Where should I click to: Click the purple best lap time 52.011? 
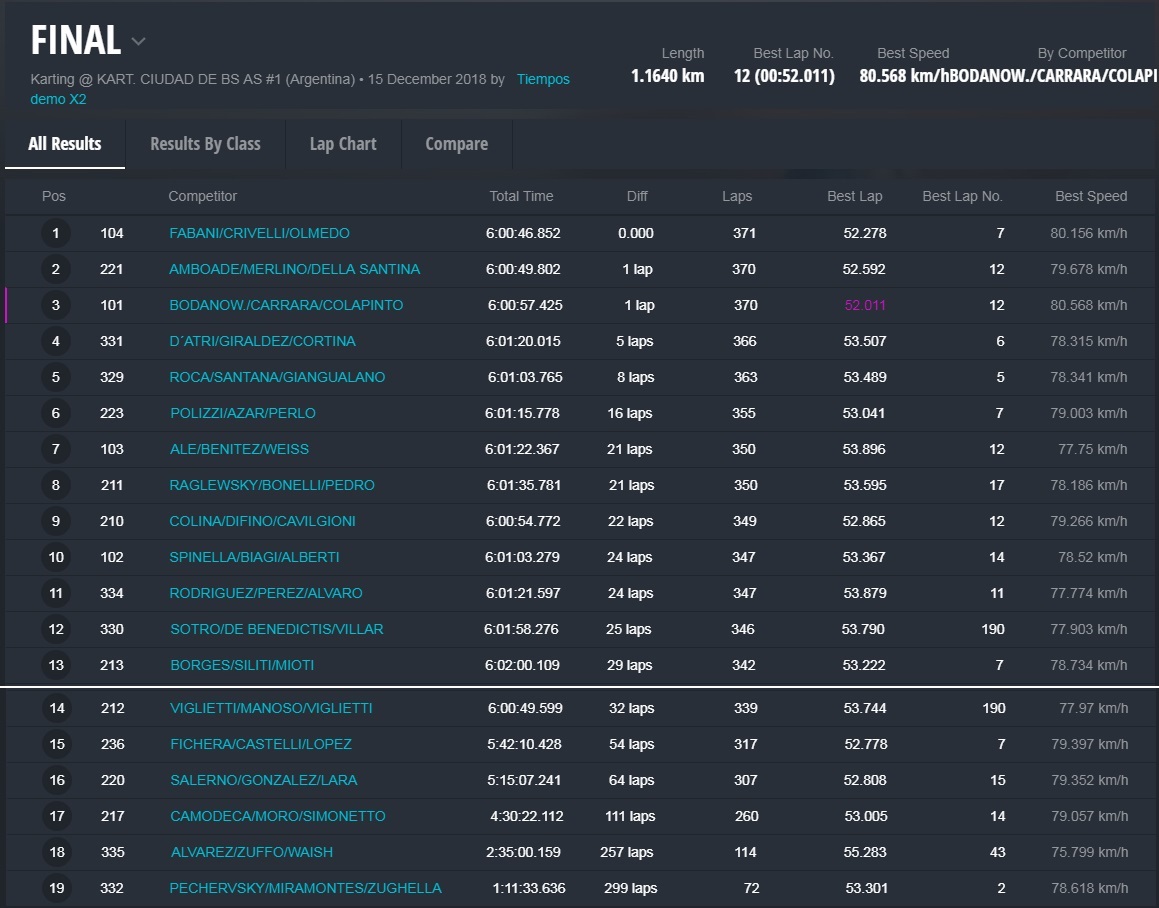point(865,306)
